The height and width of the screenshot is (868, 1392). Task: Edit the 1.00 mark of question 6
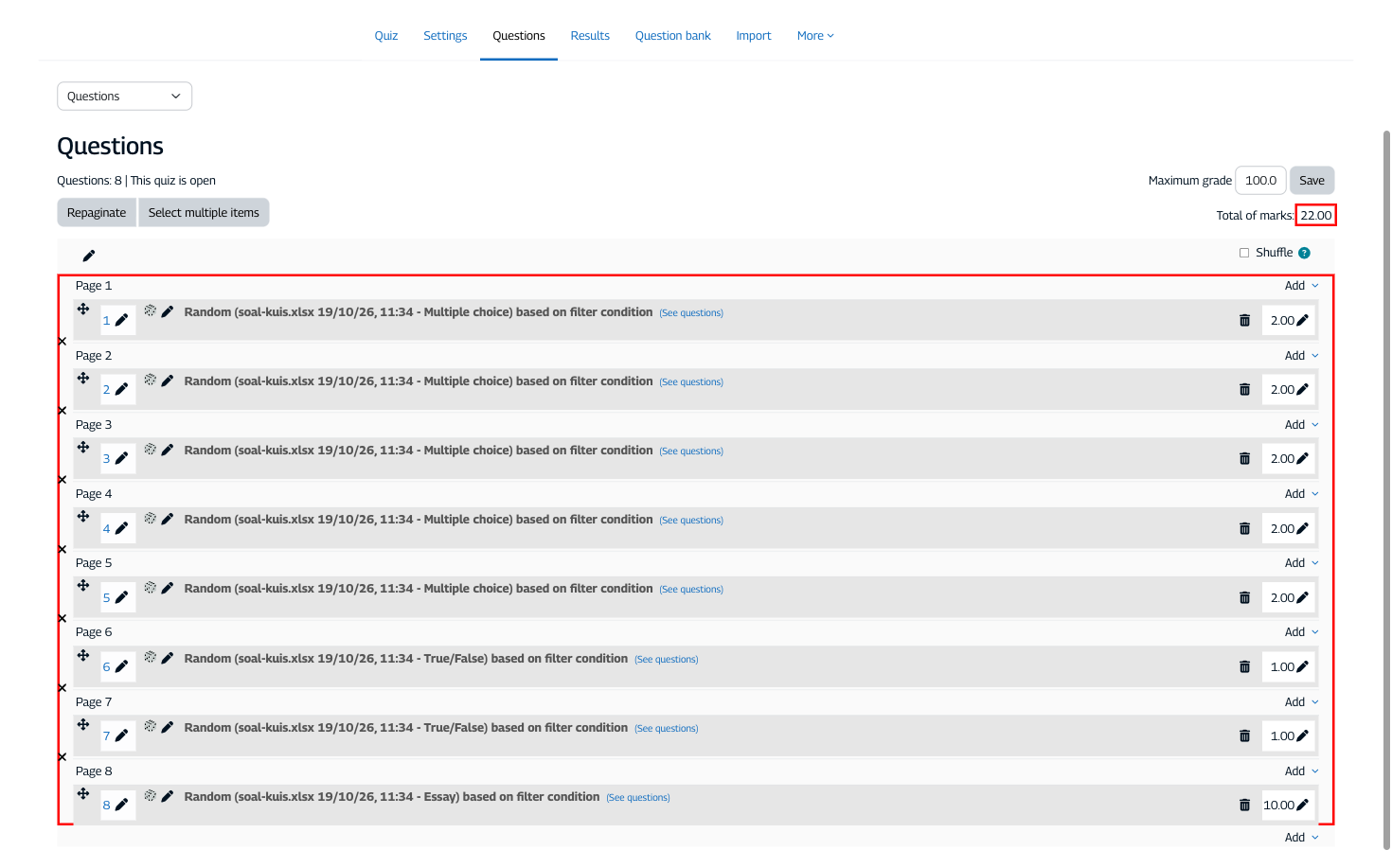pos(1303,667)
